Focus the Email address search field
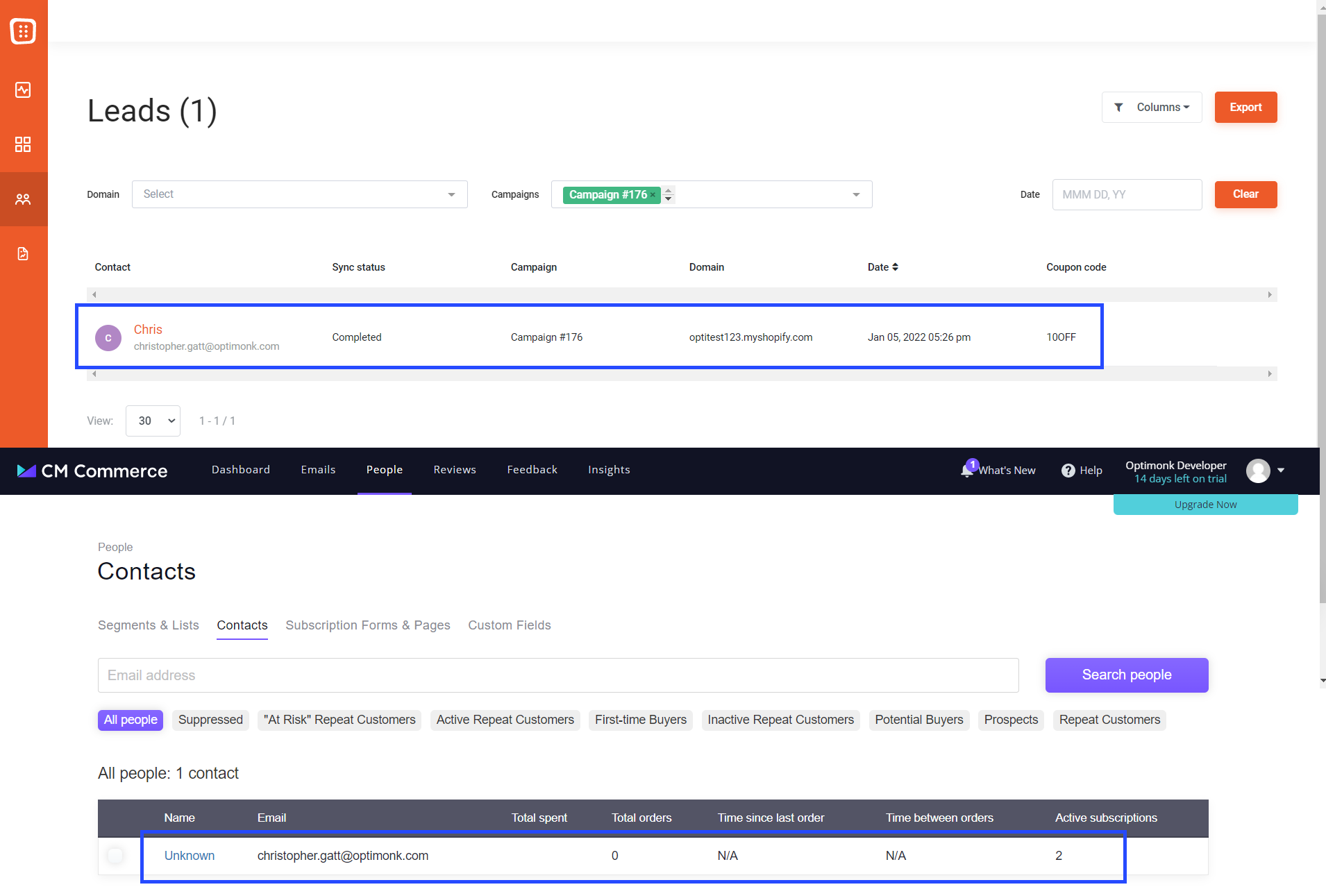The width and height of the screenshot is (1326, 896). pyautogui.click(x=558, y=675)
